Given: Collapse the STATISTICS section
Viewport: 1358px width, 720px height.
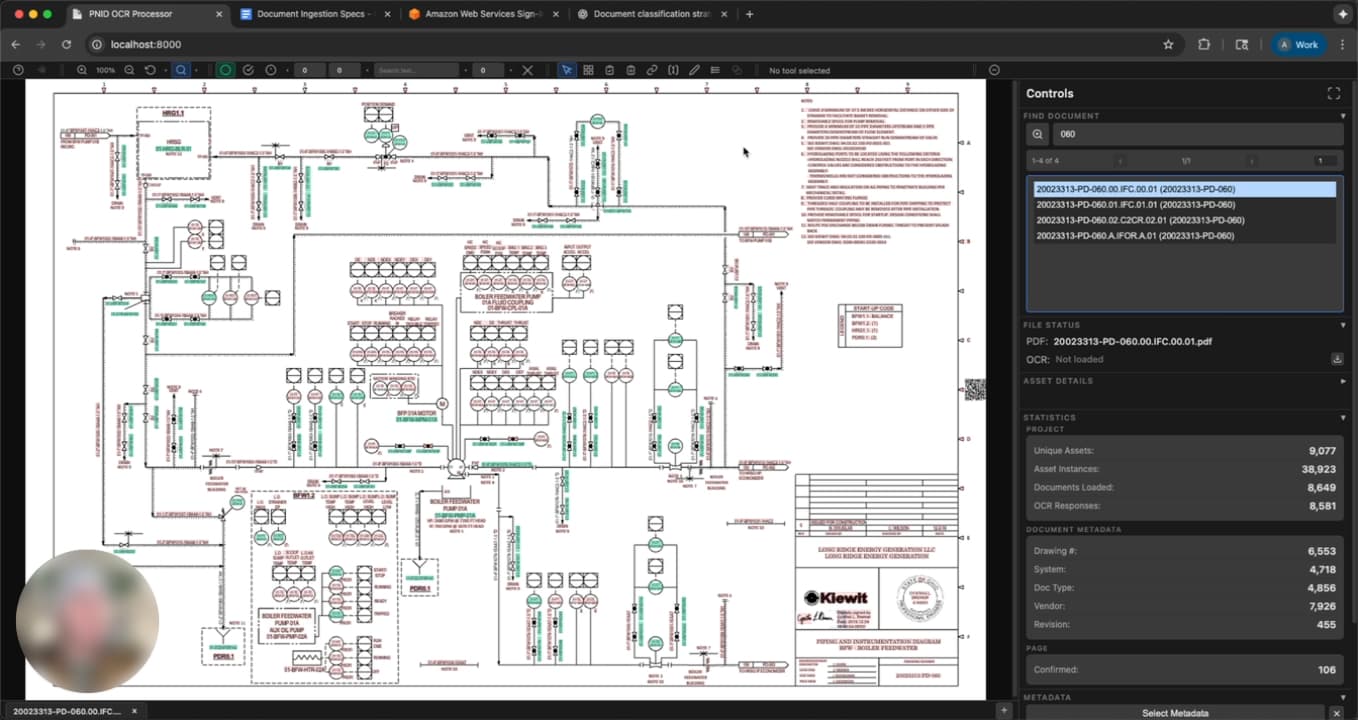Looking at the screenshot, I should tap(1341, 417).
